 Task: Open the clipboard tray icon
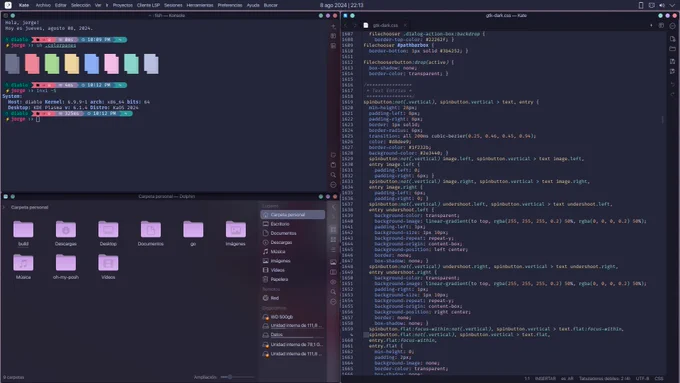[651, 5]
